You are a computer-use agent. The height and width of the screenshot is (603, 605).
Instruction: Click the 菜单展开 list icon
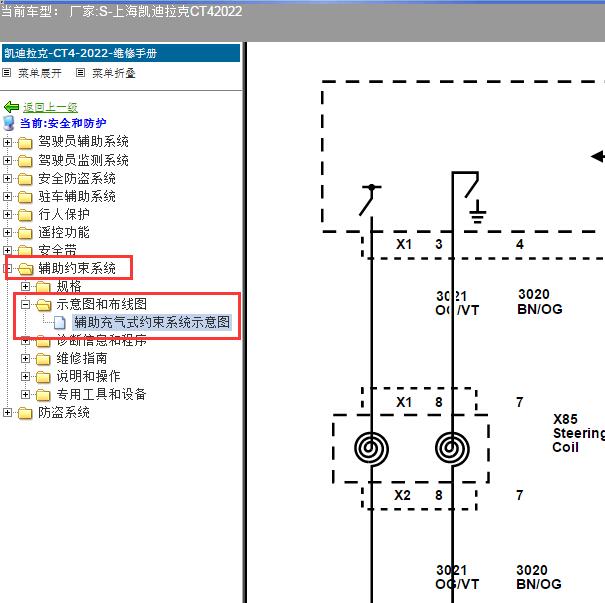pyautogui.click(x=7, y=73)
